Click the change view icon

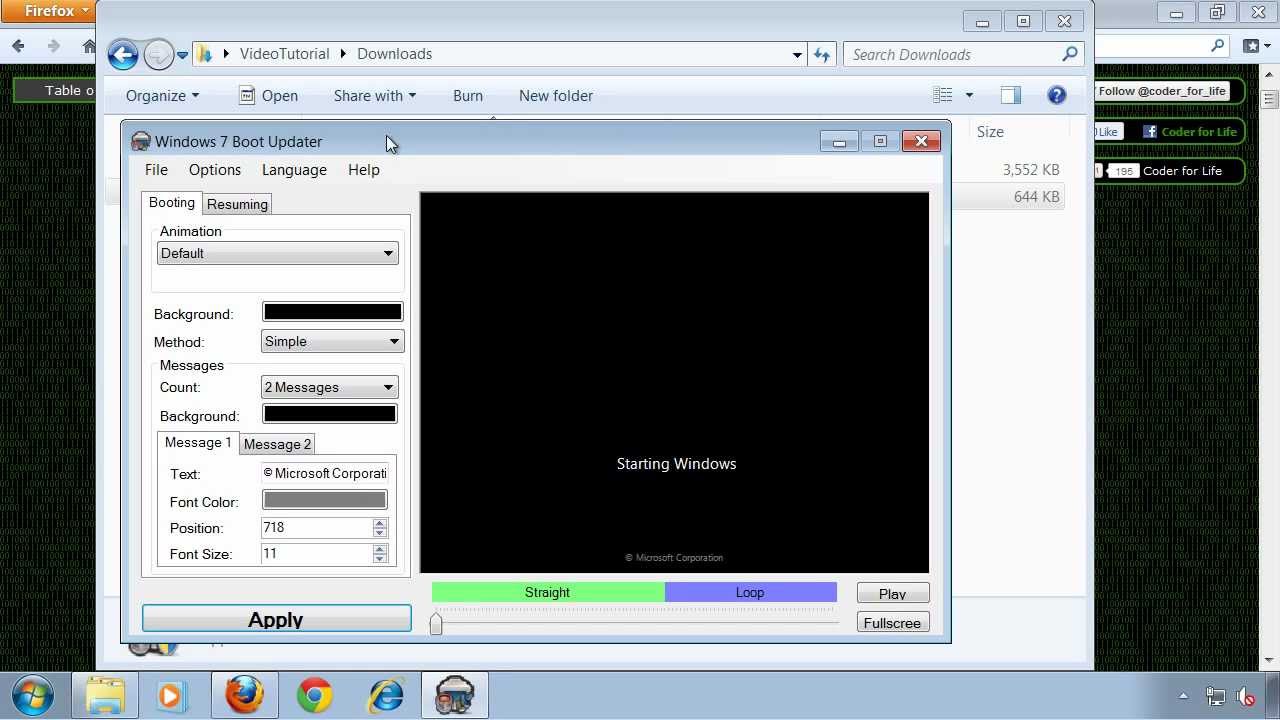[x=943, y=95]
